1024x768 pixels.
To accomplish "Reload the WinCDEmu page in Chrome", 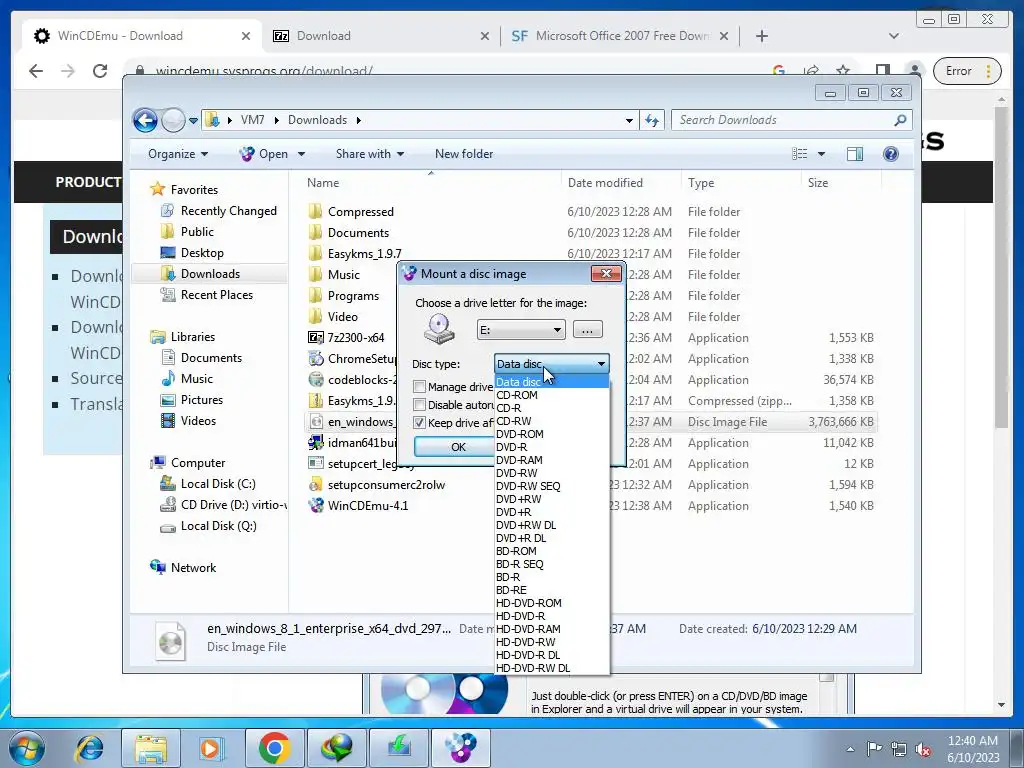I will pos(99,71).
